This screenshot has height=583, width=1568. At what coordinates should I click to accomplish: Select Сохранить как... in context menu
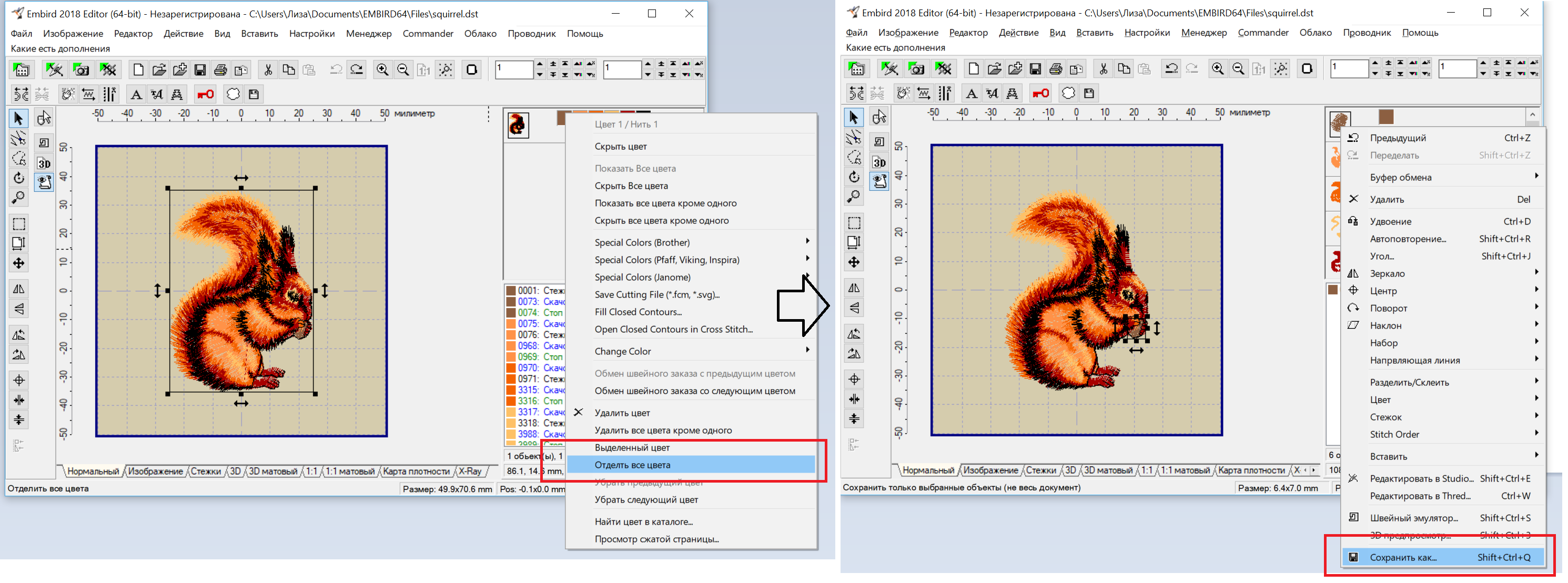1403,557
